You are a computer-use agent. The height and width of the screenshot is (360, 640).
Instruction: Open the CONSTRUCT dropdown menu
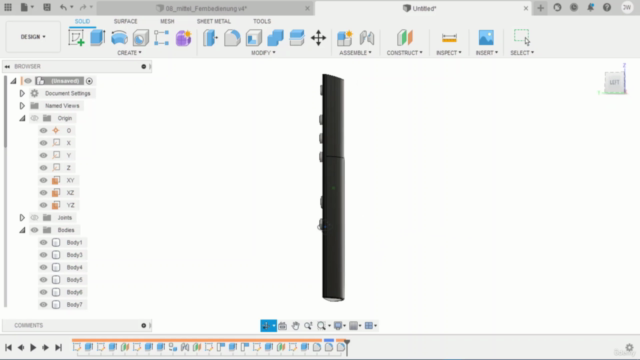tap(404, 53)
